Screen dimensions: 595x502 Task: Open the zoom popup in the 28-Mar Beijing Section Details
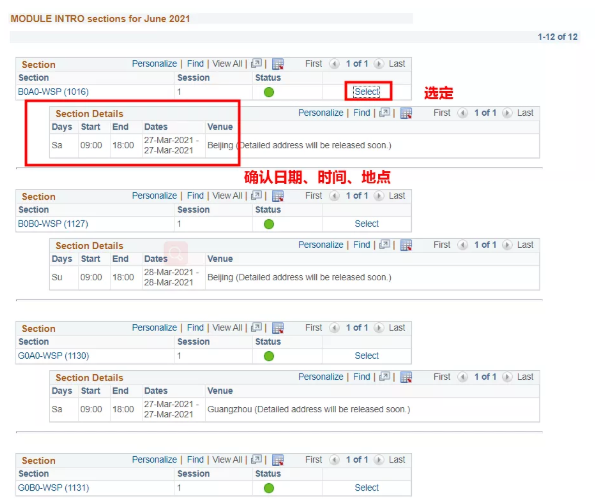click(x=384, y=244)
